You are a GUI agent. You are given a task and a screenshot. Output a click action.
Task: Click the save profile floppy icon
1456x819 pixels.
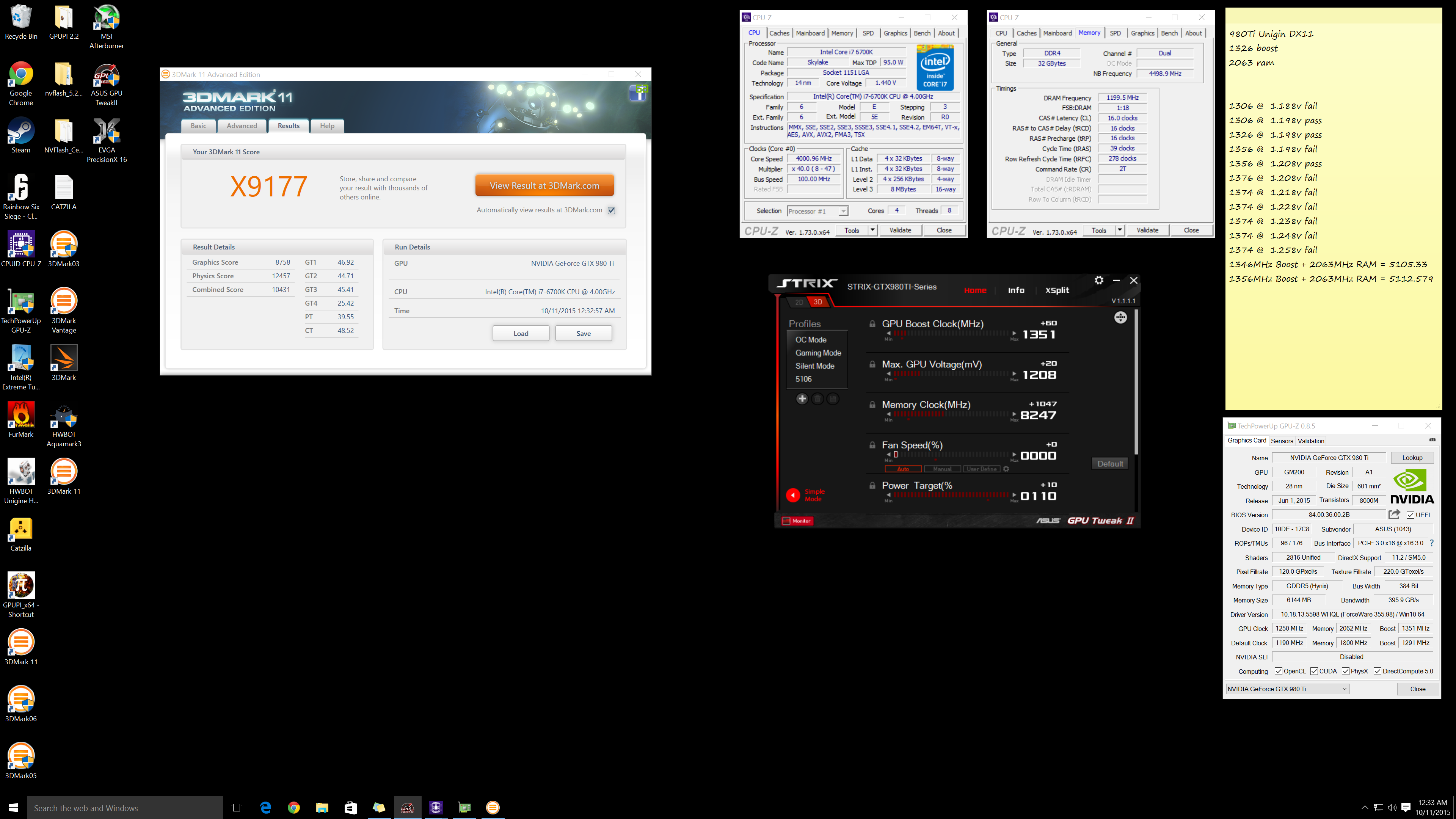tap(833, 399)
